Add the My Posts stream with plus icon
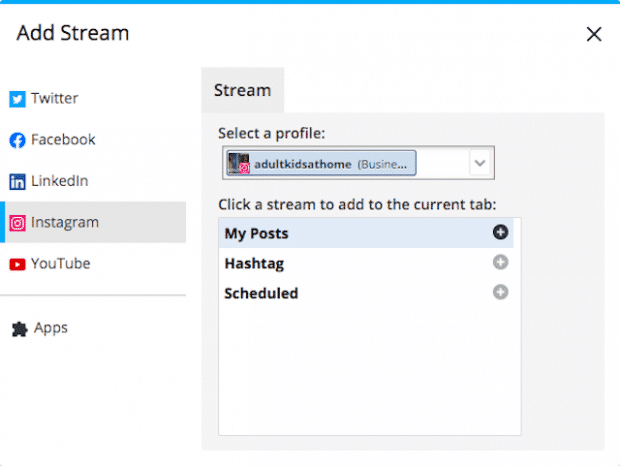Image resolution: width=620 pixels, height=466 pixels. (x=500, y=232)
